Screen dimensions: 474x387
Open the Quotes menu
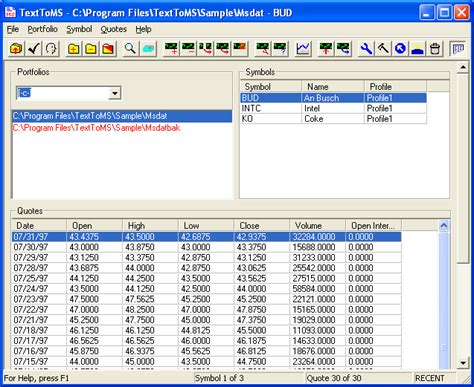114,29
